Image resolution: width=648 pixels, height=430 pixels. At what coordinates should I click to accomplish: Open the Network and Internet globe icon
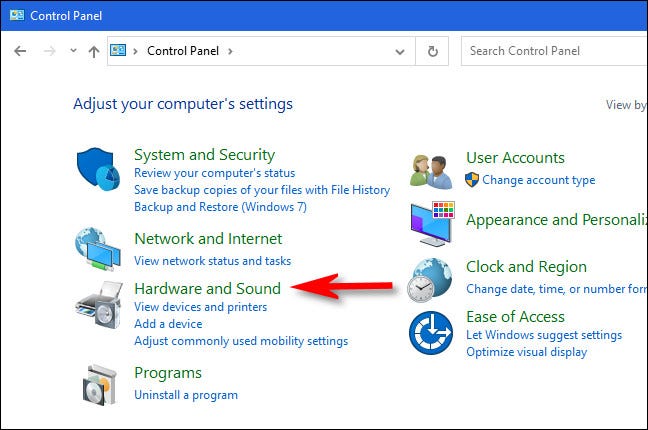coord(98,250)
